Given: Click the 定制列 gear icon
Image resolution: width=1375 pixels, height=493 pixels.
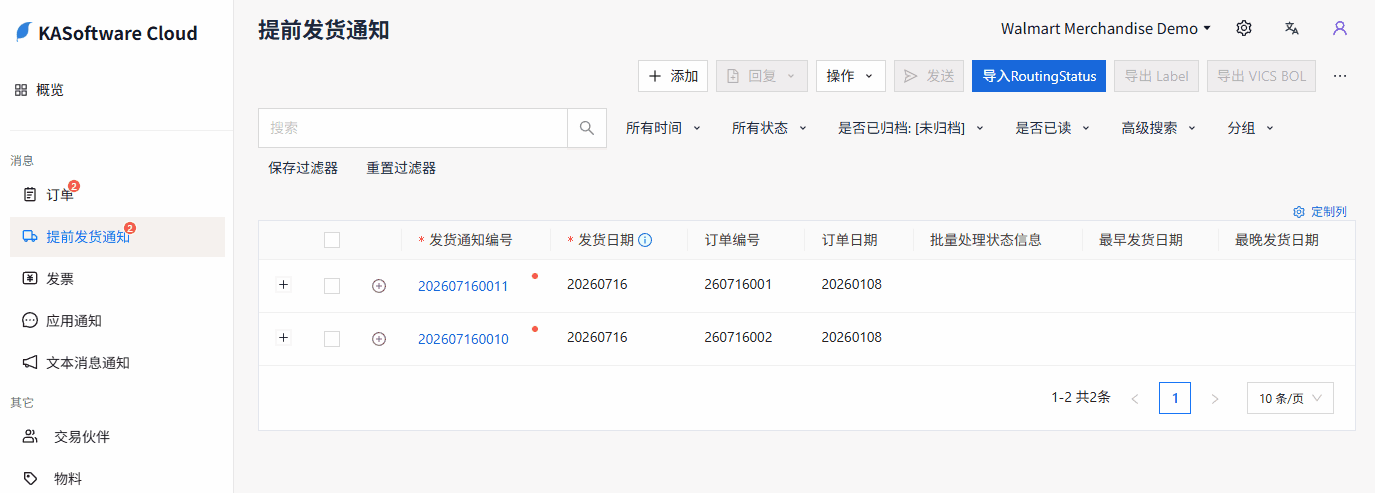Looking at the screenshot, I should [x=1299, y=212].
